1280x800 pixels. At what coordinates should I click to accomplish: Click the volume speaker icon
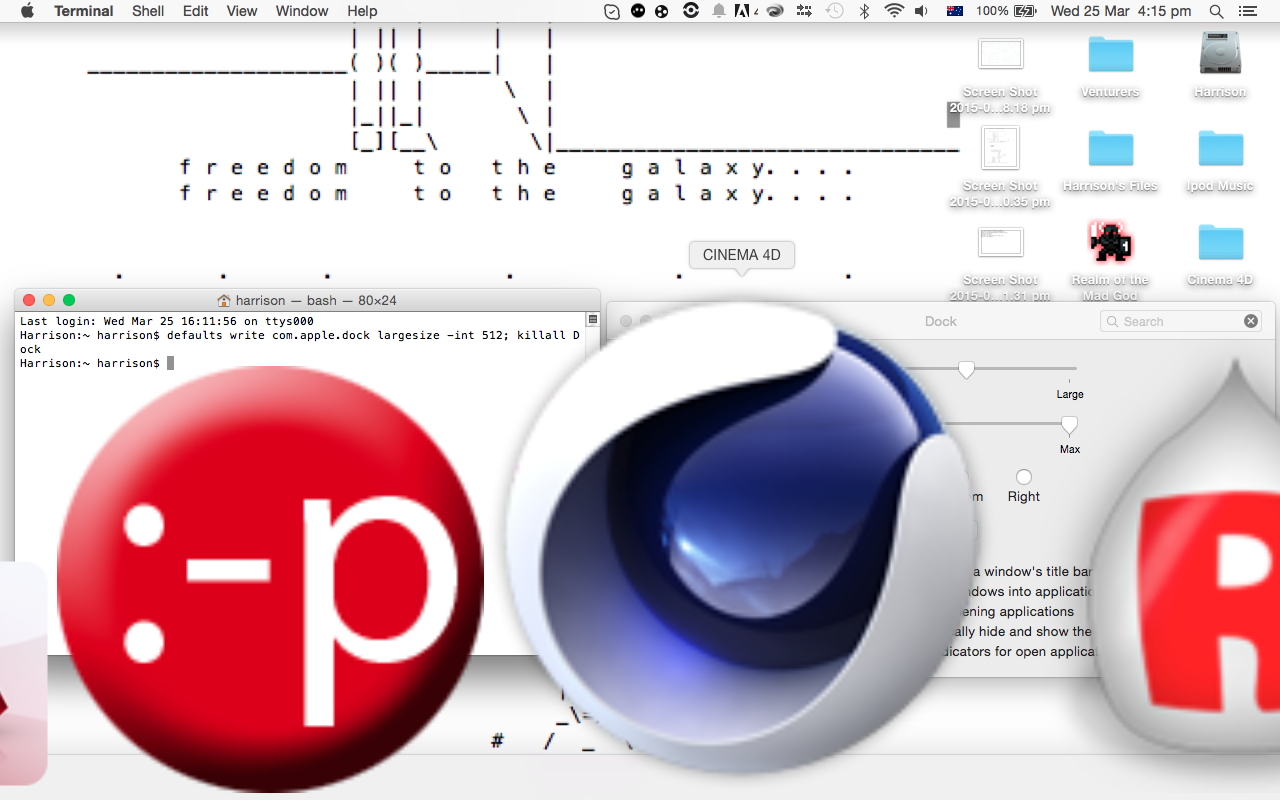(922, 11)
